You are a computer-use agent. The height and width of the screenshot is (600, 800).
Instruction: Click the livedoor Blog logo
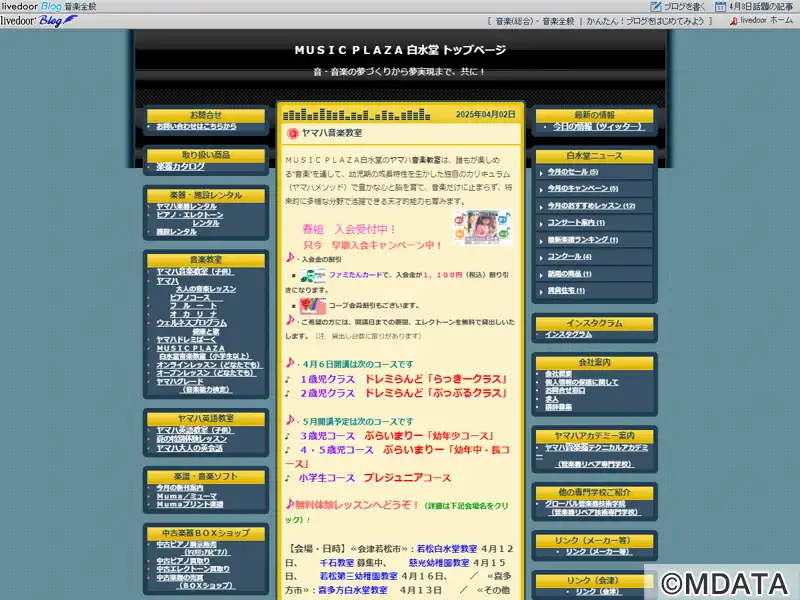[x=39, y=21]
